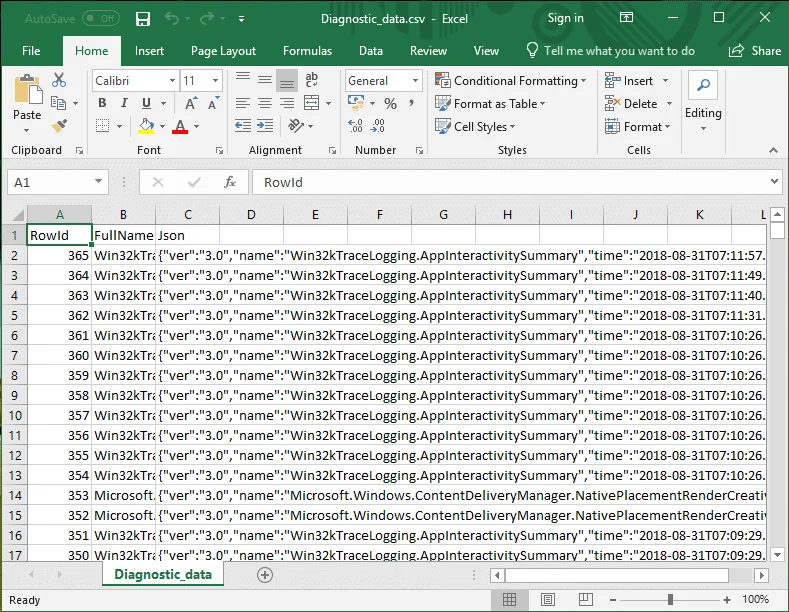Expand Format as Table menu

490,104
